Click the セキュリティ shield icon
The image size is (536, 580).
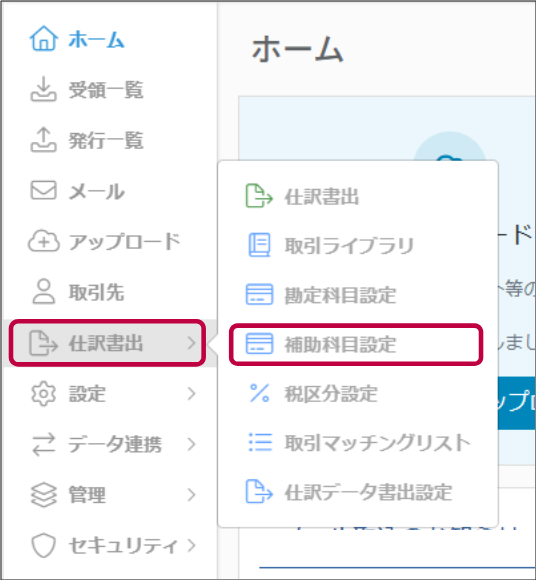[44, 545]
